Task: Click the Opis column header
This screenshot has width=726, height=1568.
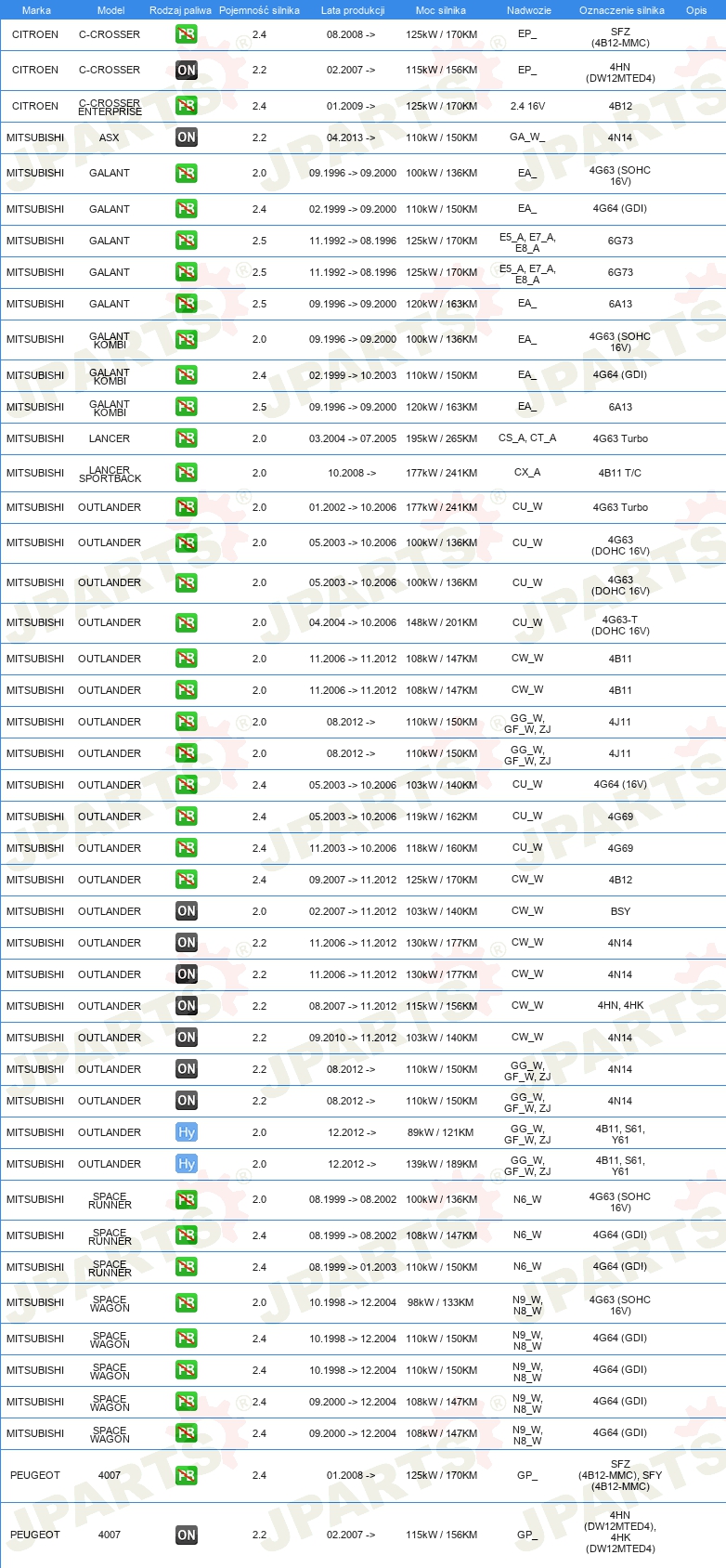Action: [x=696, y=10]
